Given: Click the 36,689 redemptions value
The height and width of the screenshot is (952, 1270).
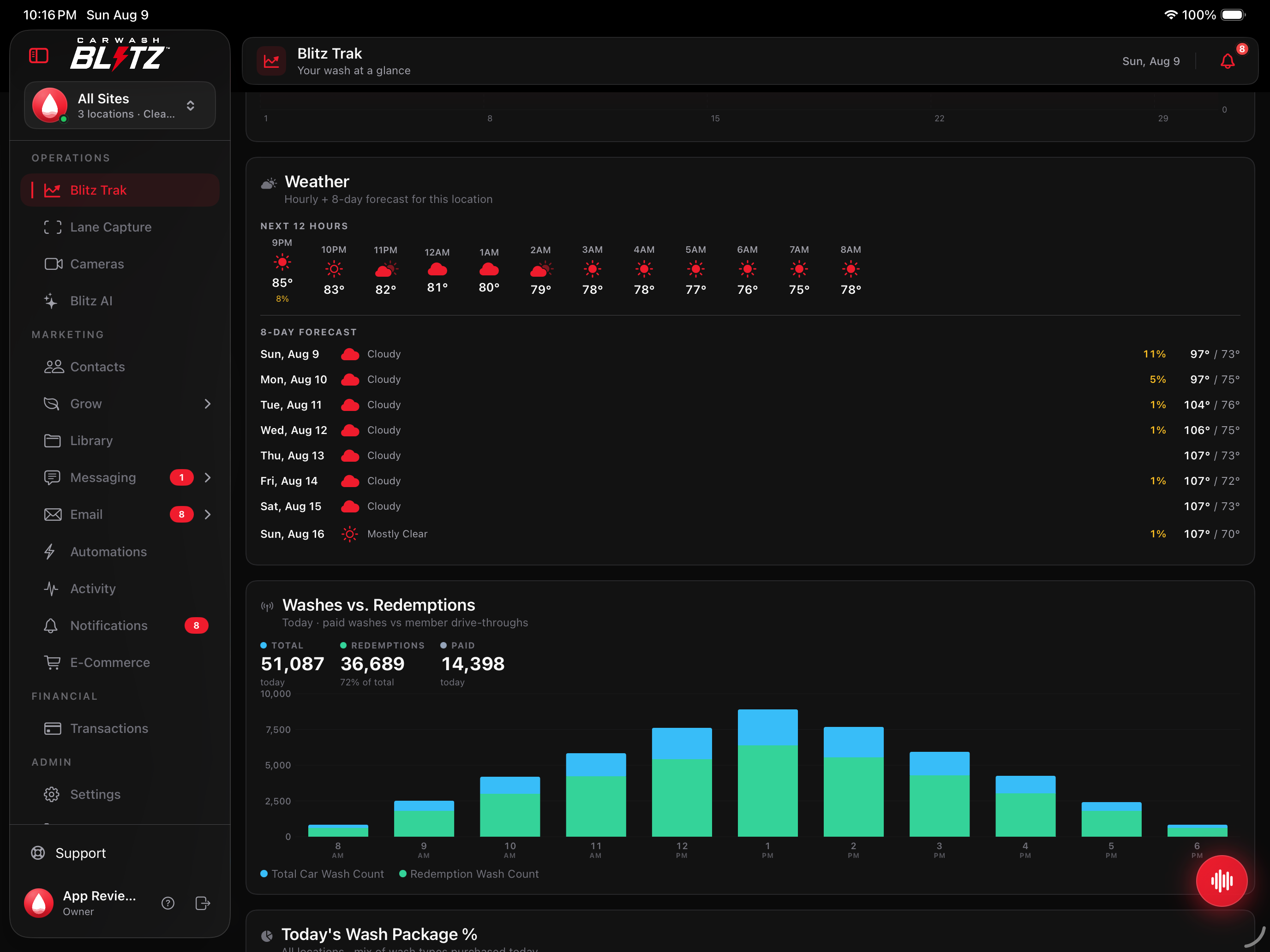Looking at the screenshot, I should click(x=372, y=663).
